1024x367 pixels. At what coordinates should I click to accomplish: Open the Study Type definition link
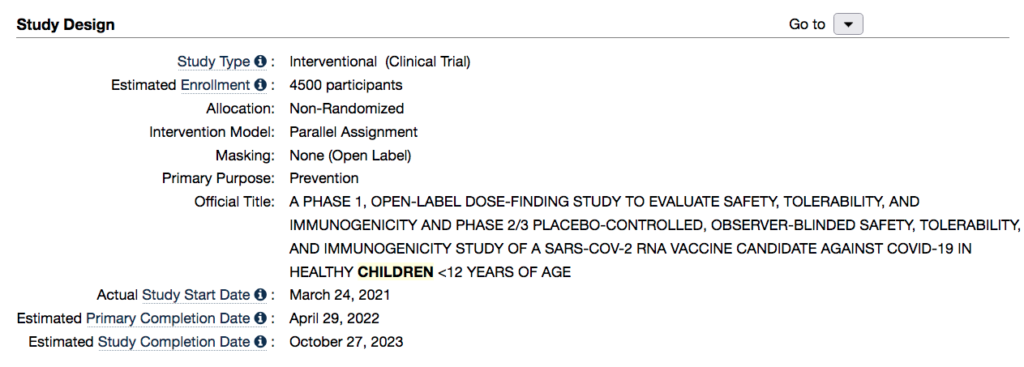point(214,62)
